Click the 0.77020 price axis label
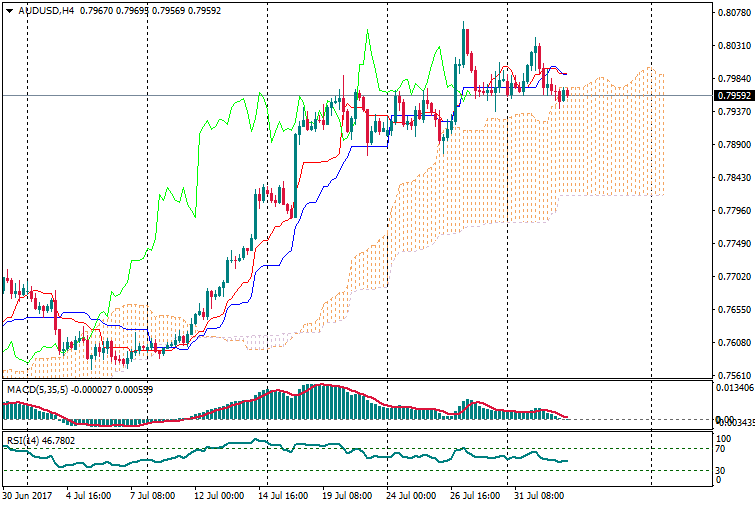Viewport: 755px width, 507px height. (733, 276)
